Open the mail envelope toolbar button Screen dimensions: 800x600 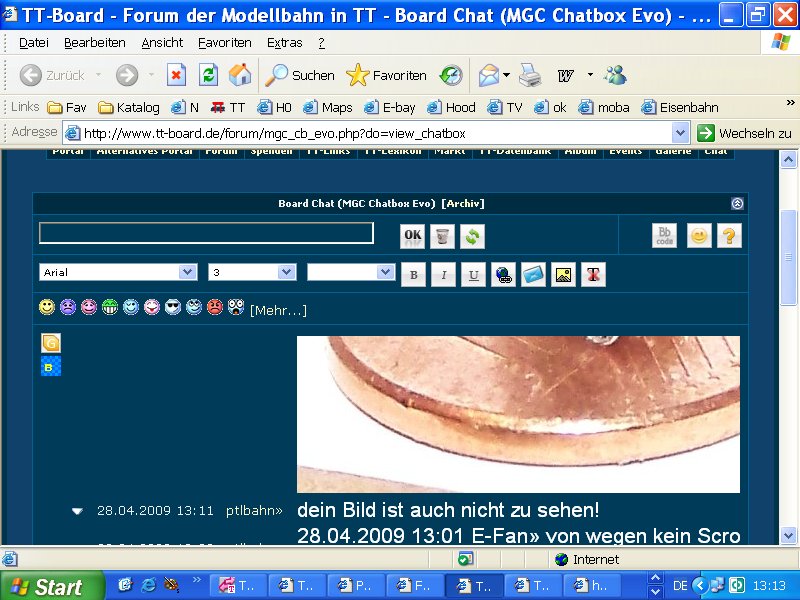coord(489,76)
